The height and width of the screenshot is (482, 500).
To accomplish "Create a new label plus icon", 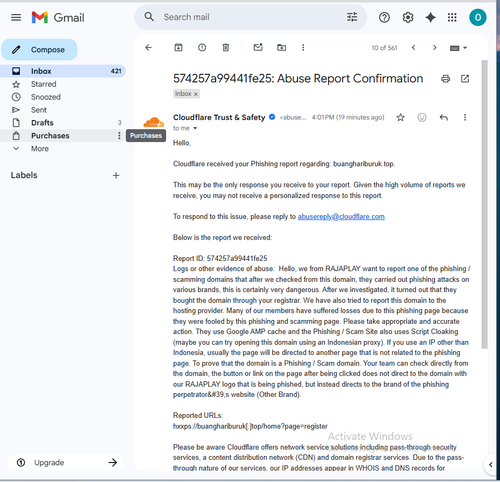I will [x=116, y=175].
